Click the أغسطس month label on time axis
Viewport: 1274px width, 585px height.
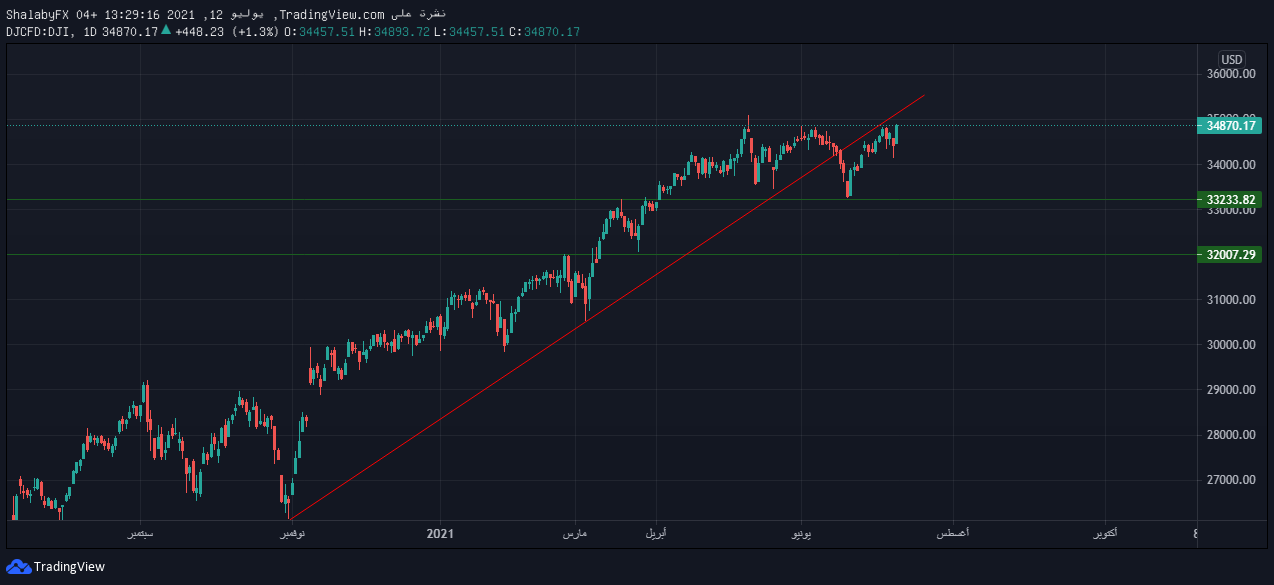952,534
